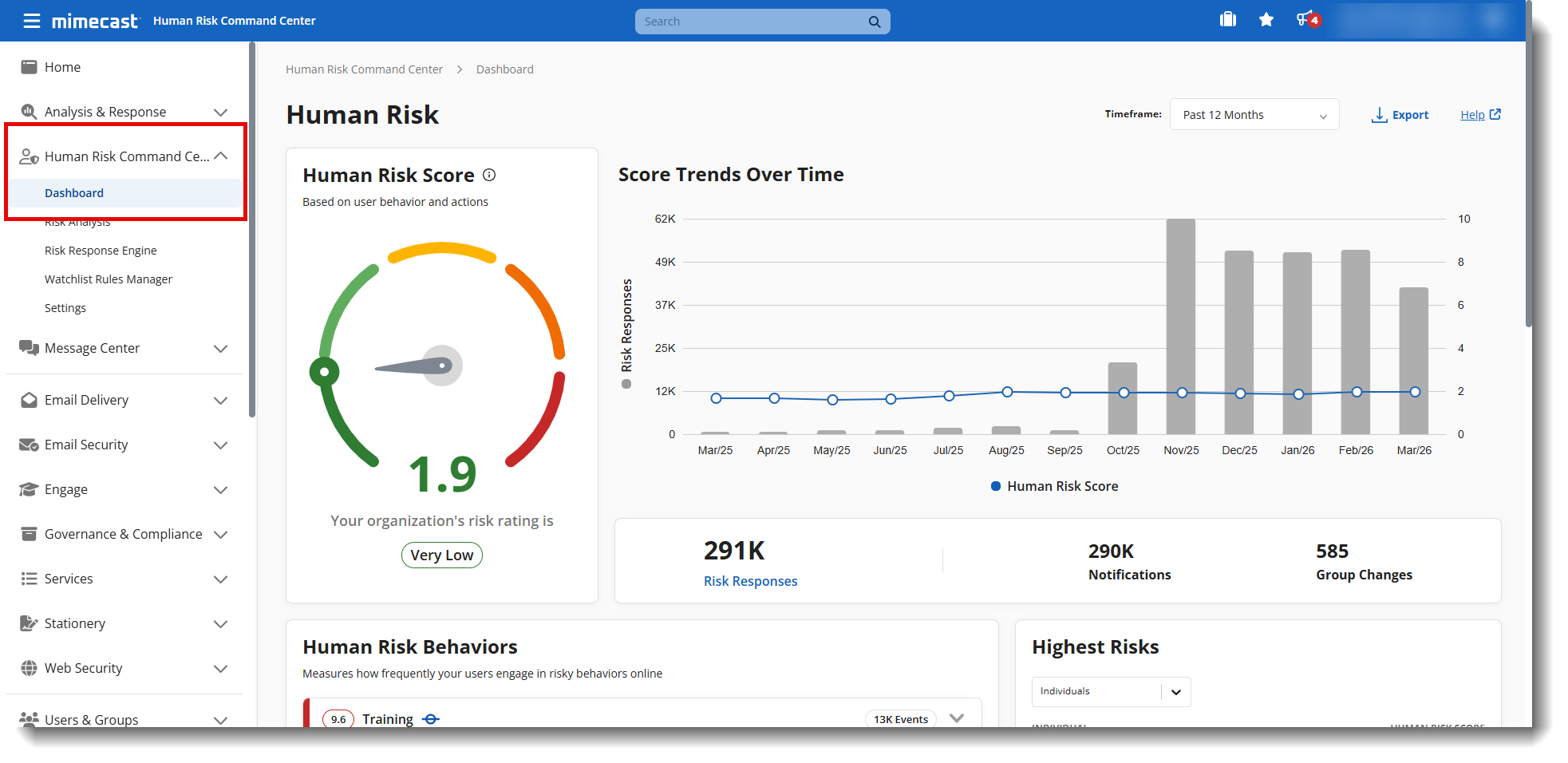This screenshot has width=1568, height=763.
Task: Collapse the Human Risk Command Center section
Action: click(221, 156)
